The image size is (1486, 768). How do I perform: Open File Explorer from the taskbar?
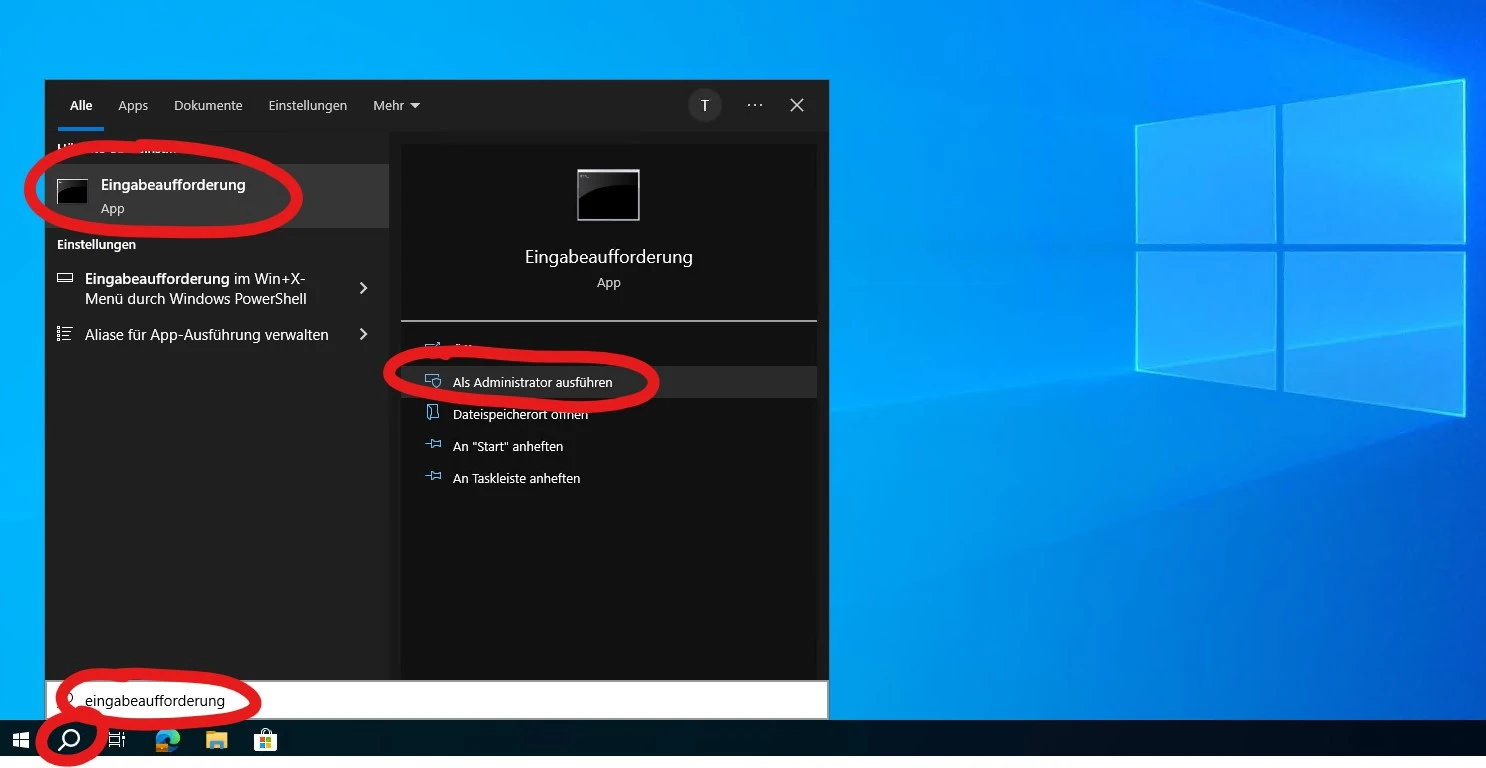216,740
